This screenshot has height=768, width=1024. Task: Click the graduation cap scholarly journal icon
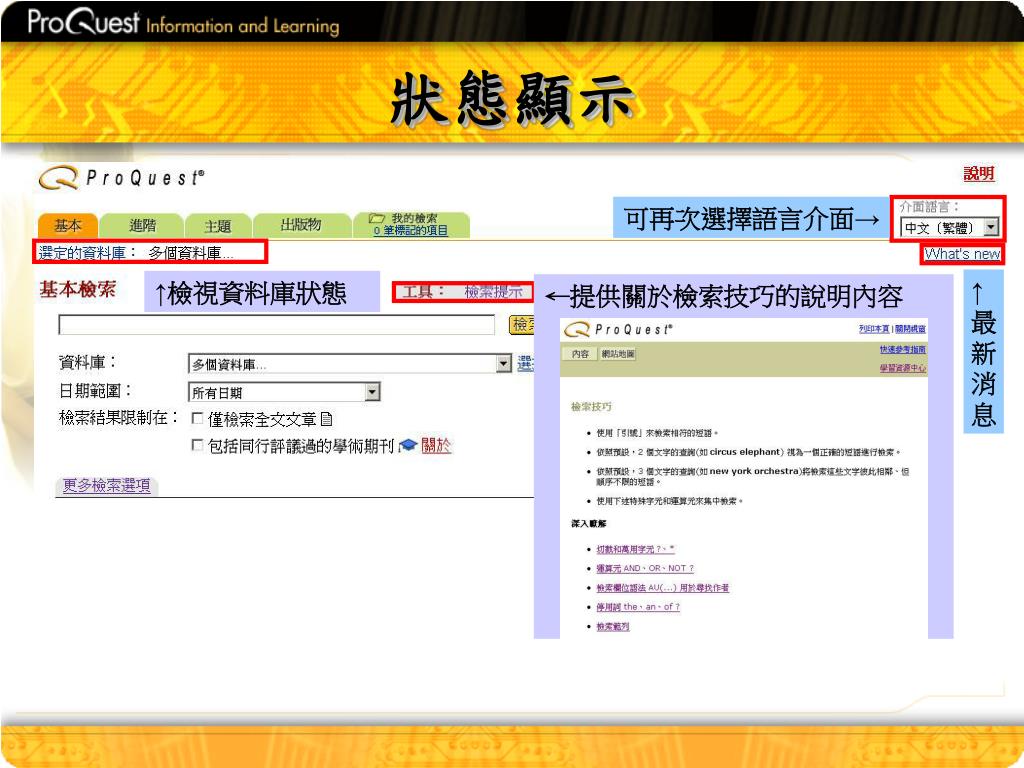[x=408, y=446]
